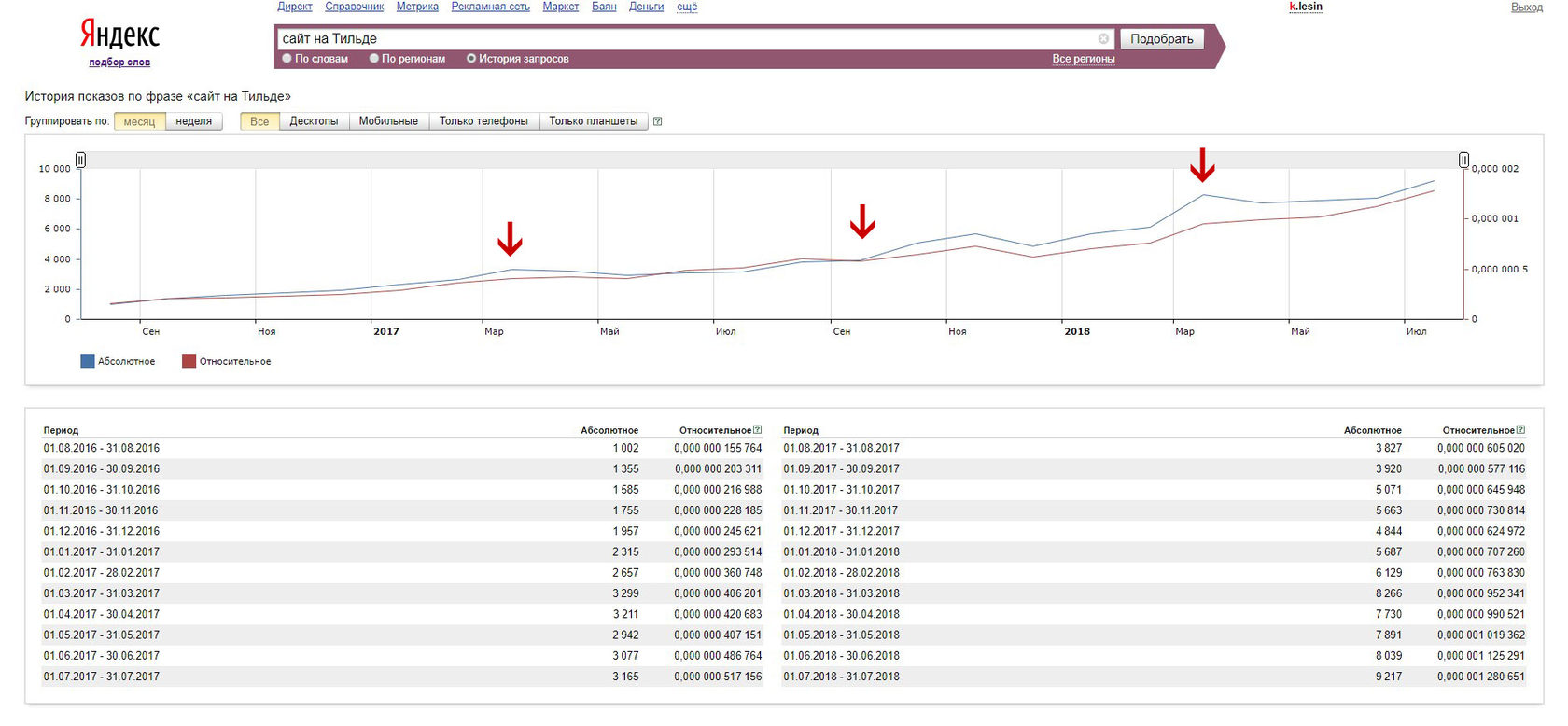Group the history by неделя
The width and height of the screenshot is (1568, 726).
194,121
